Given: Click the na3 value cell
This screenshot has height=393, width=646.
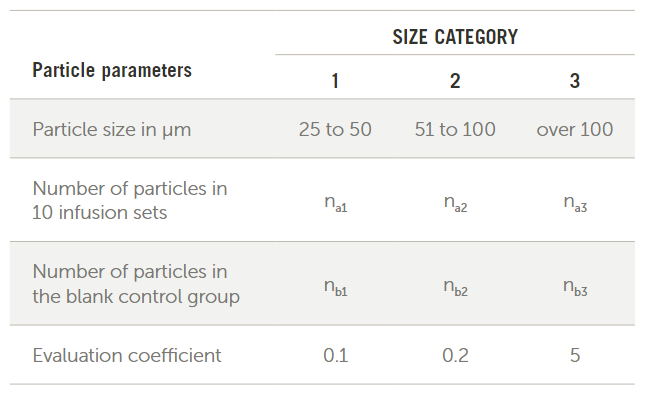Looking at the screenshot, I should [575, 203].
